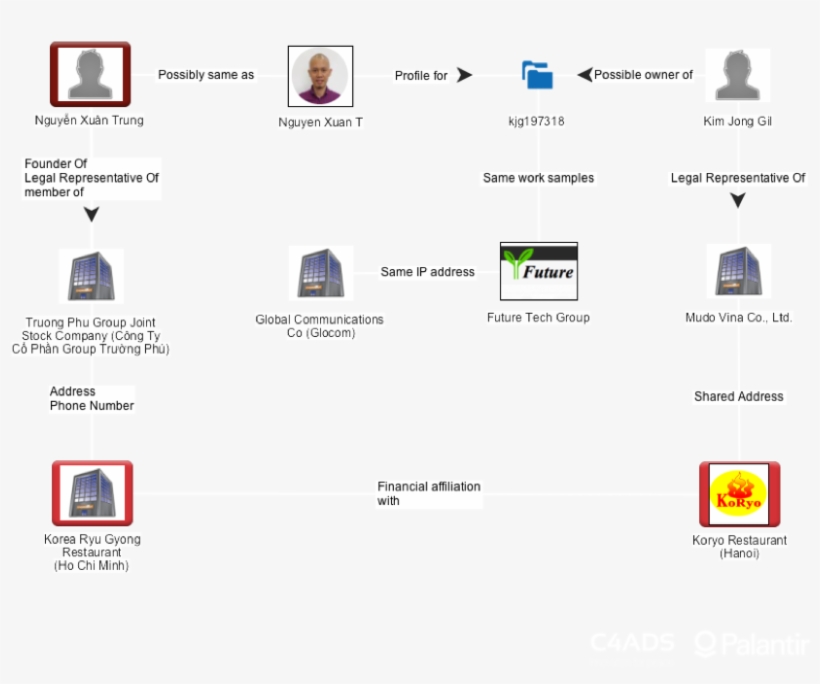The image size is (820, 684).
Task: Open the kjg197318 folder node
Action: tap(538, 74)
